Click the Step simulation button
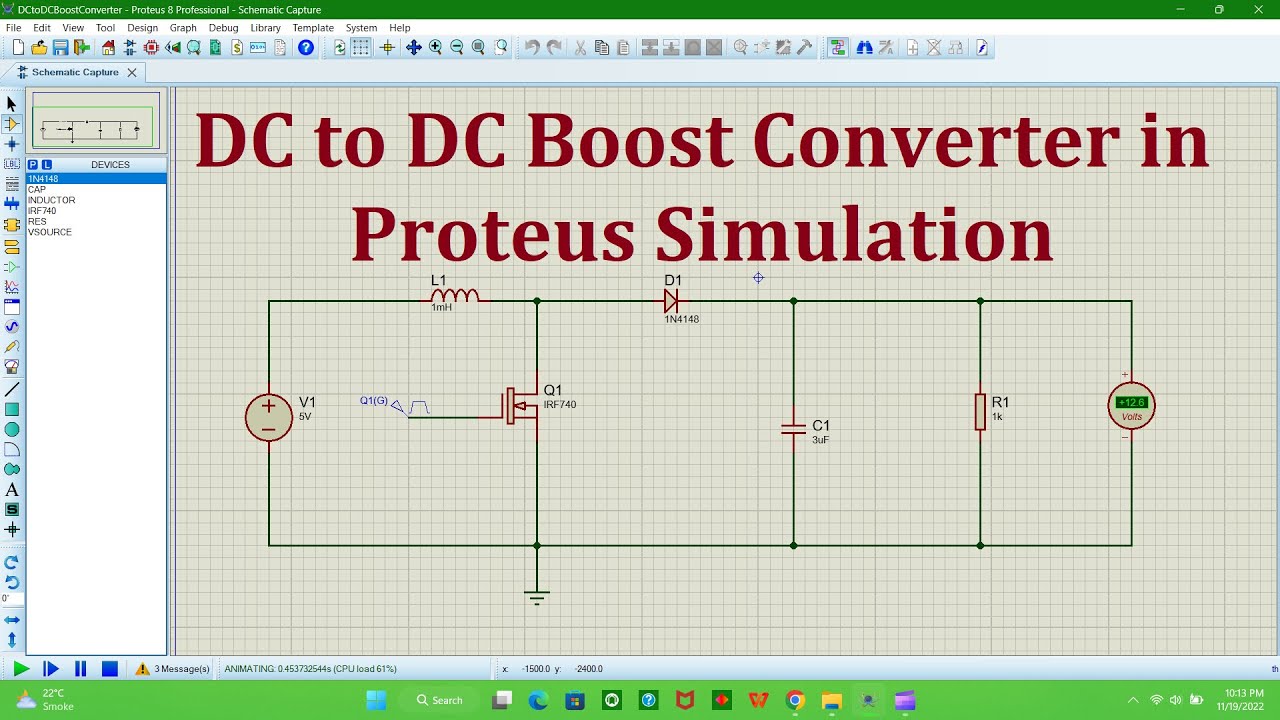1280x720 pixels. [x=51, y=669]
